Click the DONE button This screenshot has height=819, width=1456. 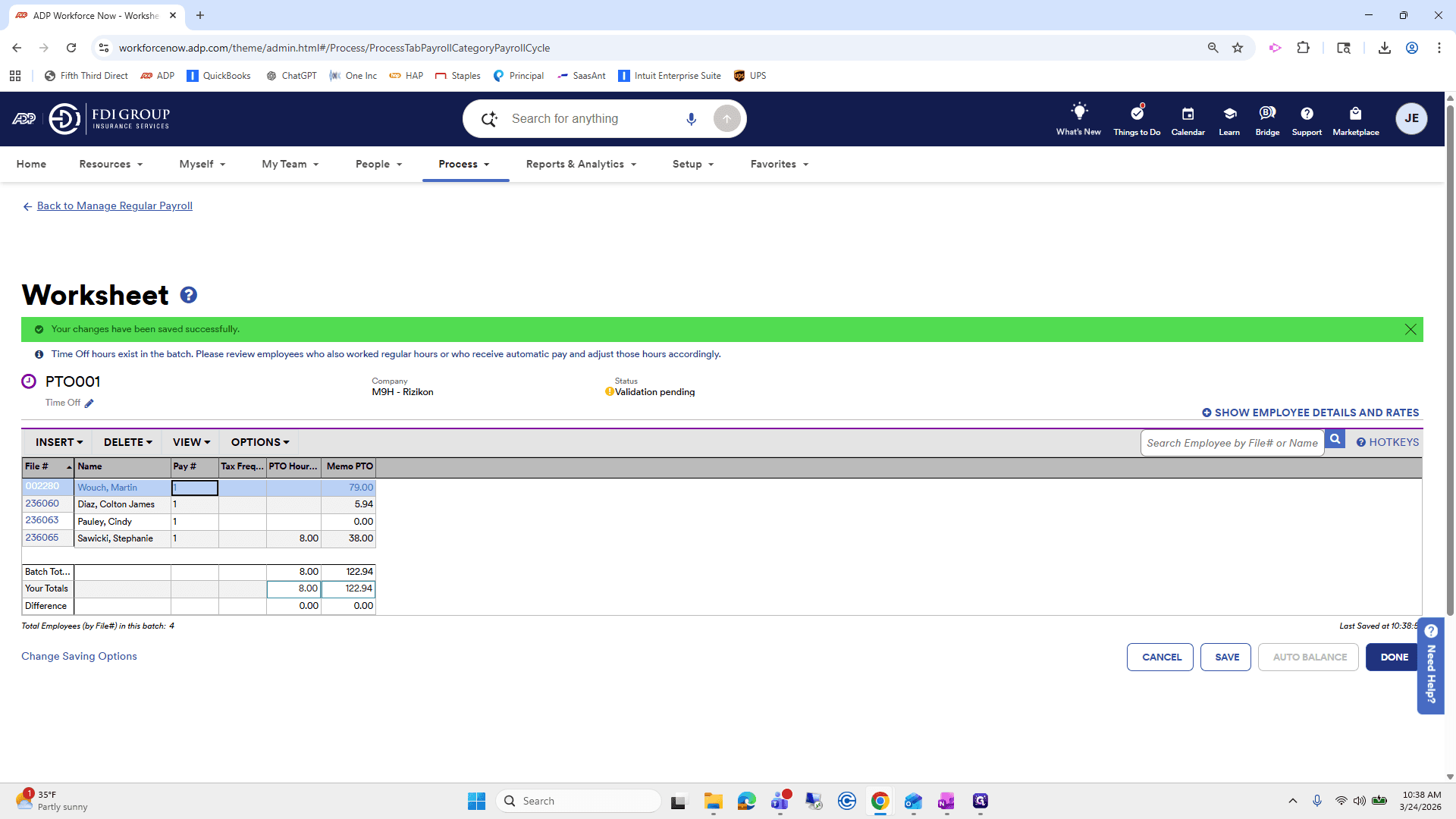1394,657
